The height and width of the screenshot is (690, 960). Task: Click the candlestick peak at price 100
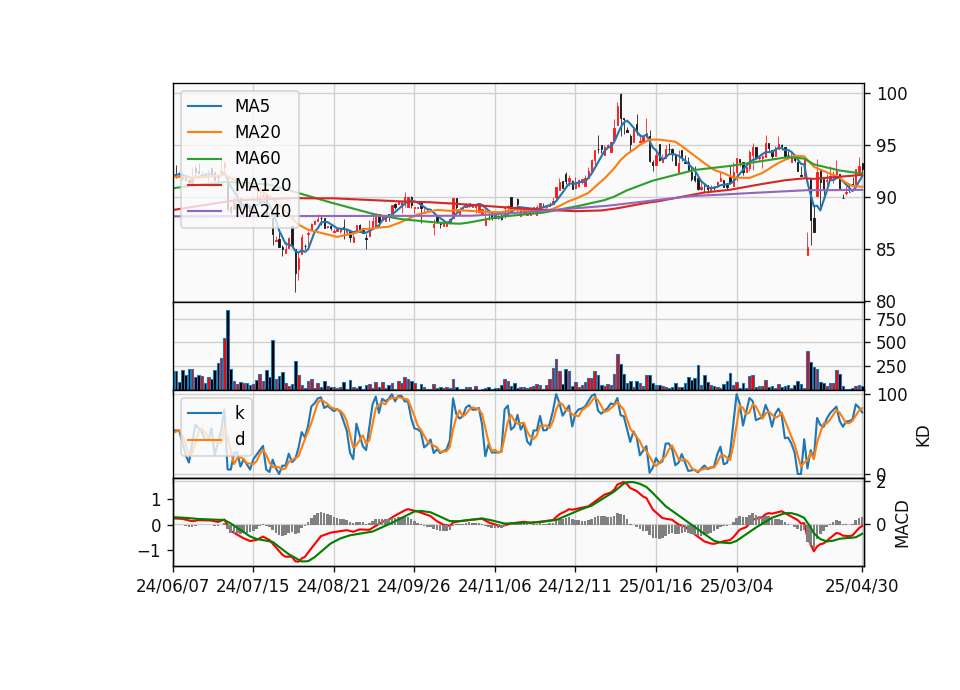[620, 107]
